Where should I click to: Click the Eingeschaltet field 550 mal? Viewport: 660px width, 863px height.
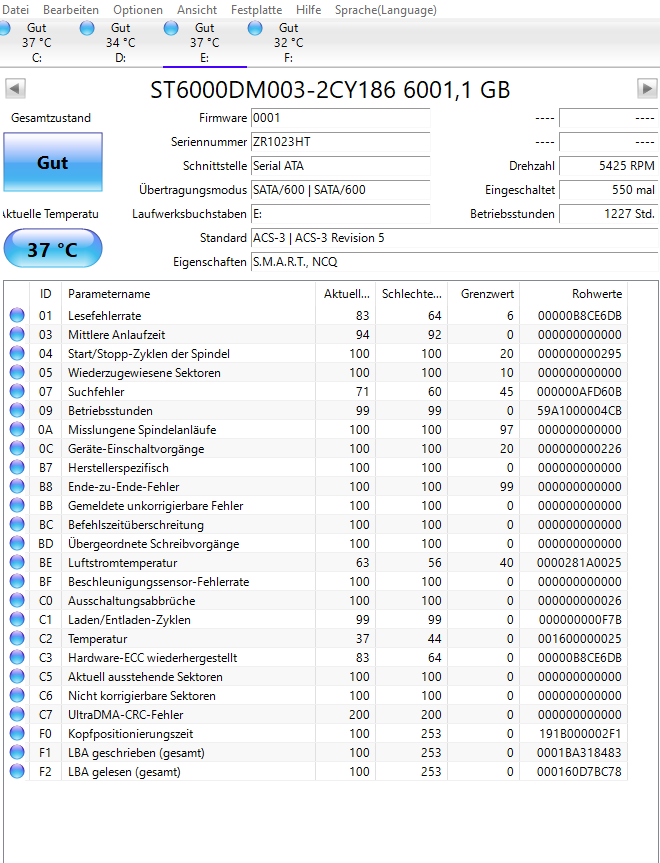(608, 190)
